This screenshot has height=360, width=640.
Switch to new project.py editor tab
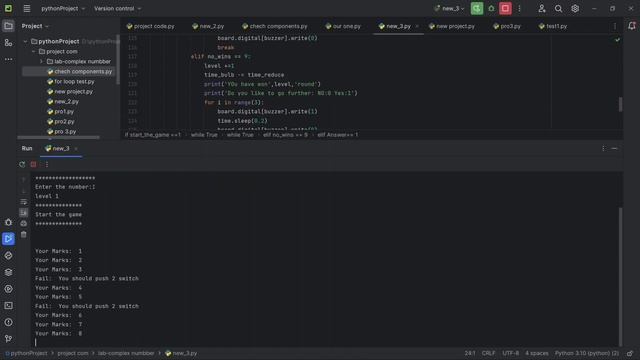tap(452, 26)
